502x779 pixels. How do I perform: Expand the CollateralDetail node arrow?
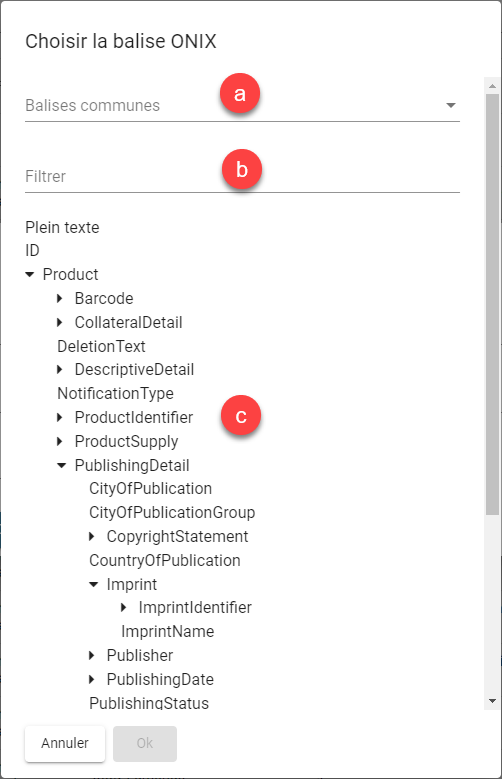click(x=60, y=322)
